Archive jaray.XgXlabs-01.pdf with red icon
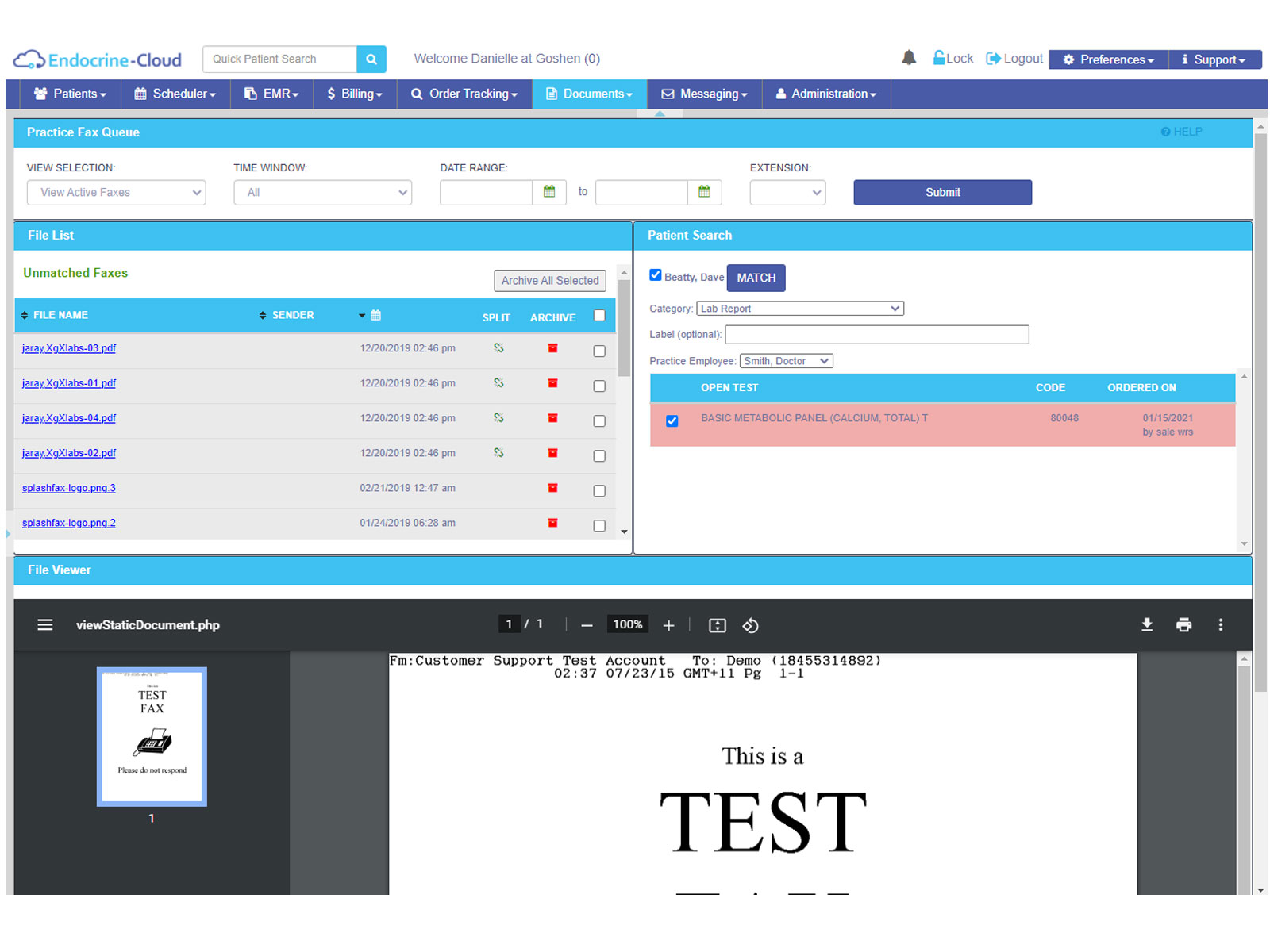 (x=553, y=383)
